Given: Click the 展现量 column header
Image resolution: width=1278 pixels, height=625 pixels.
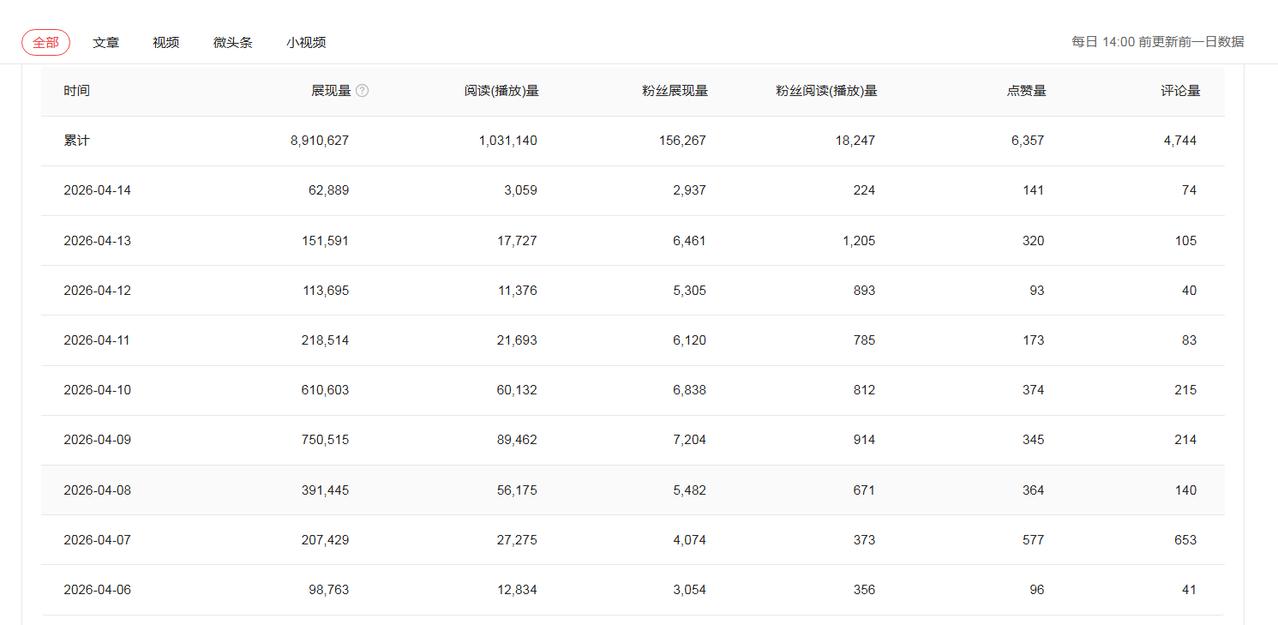Looking at the screenshot, I should 331,91.
